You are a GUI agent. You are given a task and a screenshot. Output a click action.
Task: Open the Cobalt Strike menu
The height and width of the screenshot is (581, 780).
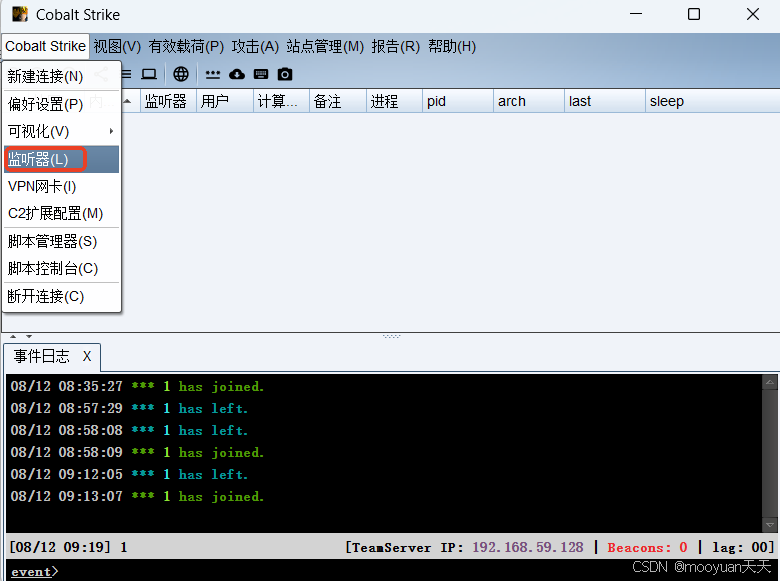tap(45, 46)
